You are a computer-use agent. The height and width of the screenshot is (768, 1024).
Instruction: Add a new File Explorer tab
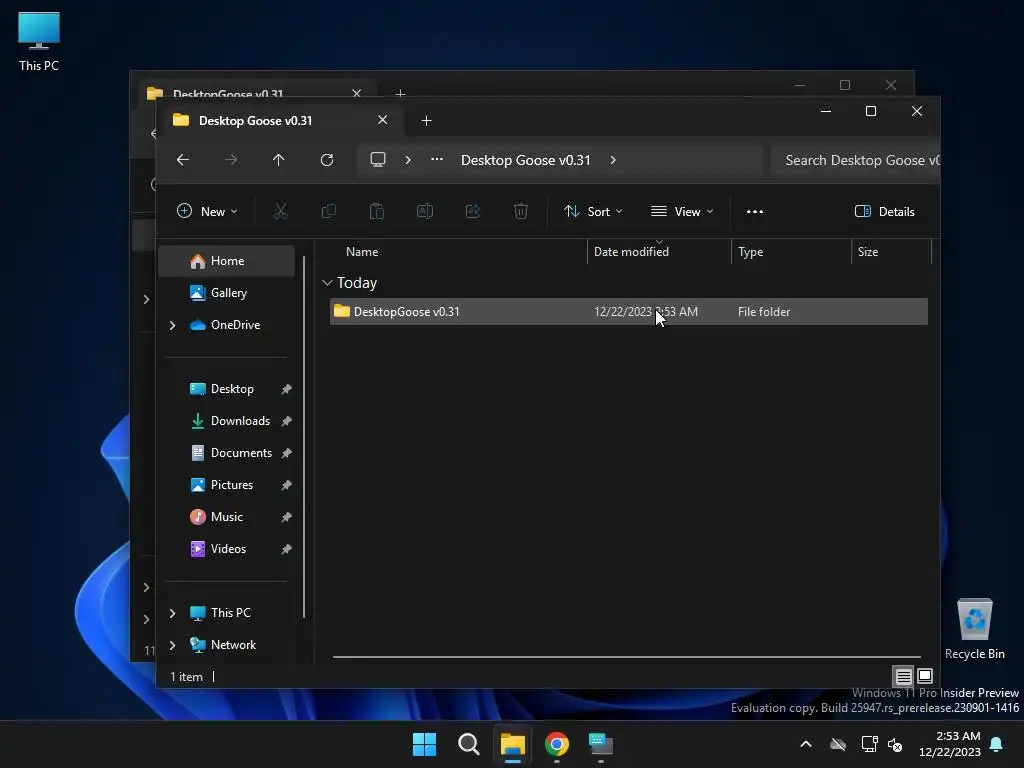(426, 121)
